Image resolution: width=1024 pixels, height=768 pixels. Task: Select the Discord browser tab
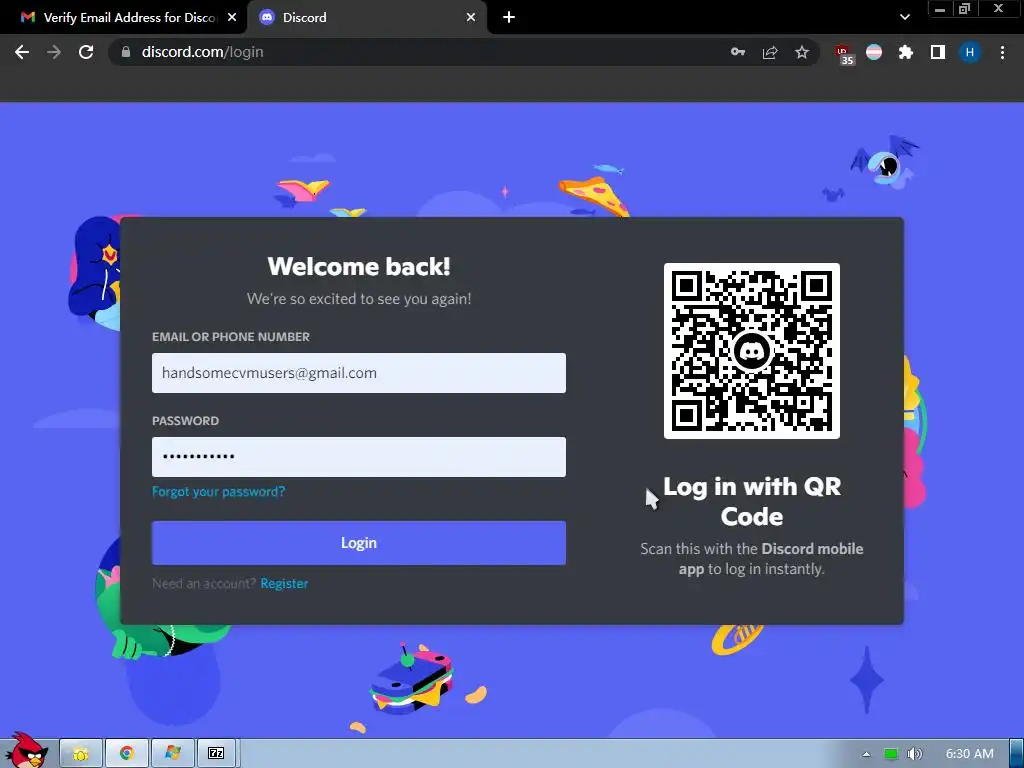(x=368, y=18)
